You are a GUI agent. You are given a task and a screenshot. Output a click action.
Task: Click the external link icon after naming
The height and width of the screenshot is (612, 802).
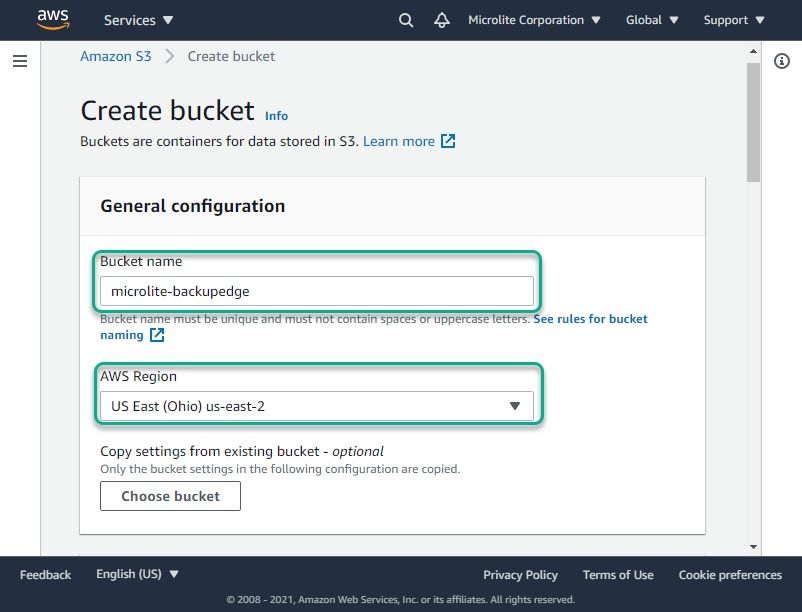(x=157, y=335)
